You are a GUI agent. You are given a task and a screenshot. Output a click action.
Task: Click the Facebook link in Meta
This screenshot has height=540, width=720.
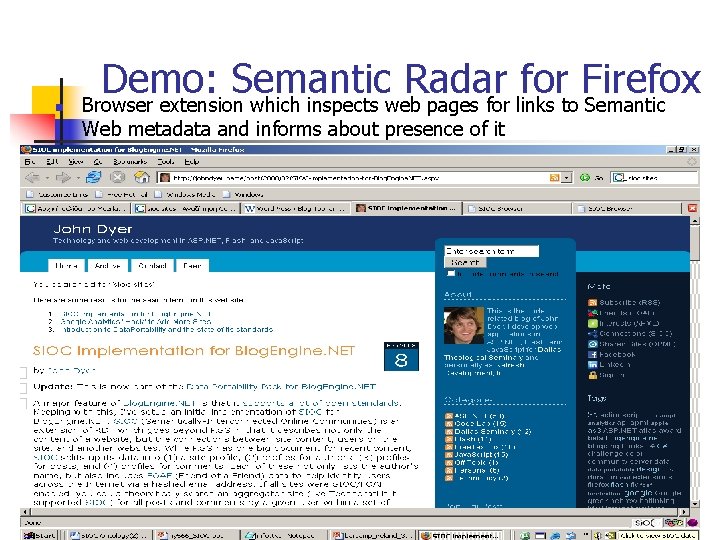coord(617,354)
